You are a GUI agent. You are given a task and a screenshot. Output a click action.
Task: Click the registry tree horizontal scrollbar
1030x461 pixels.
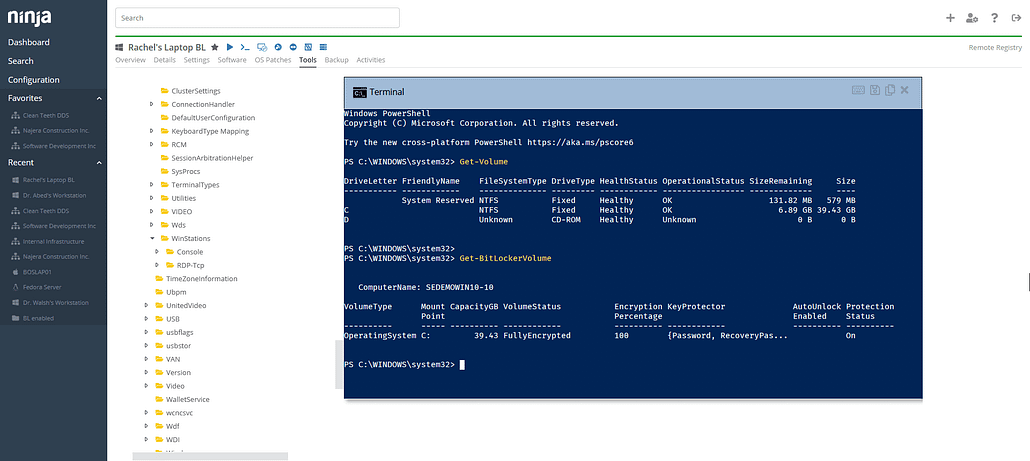[x=210, y=456]
